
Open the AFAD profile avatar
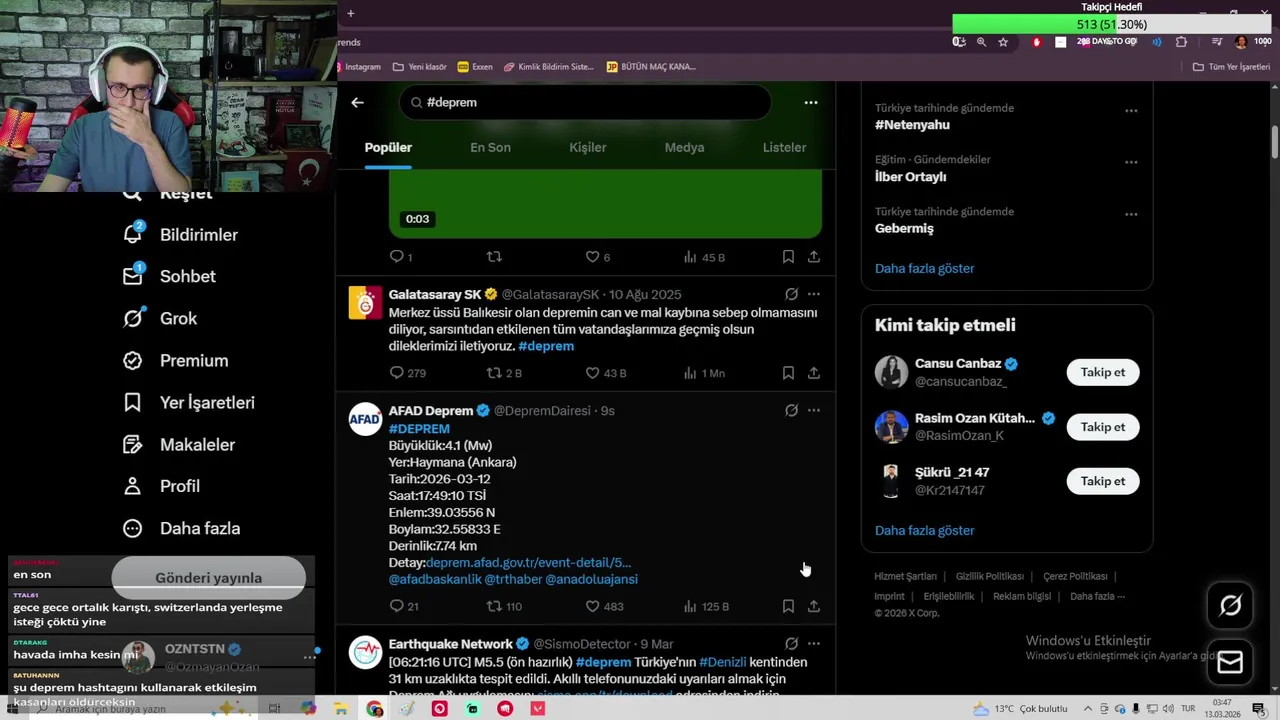coord(365,419)
